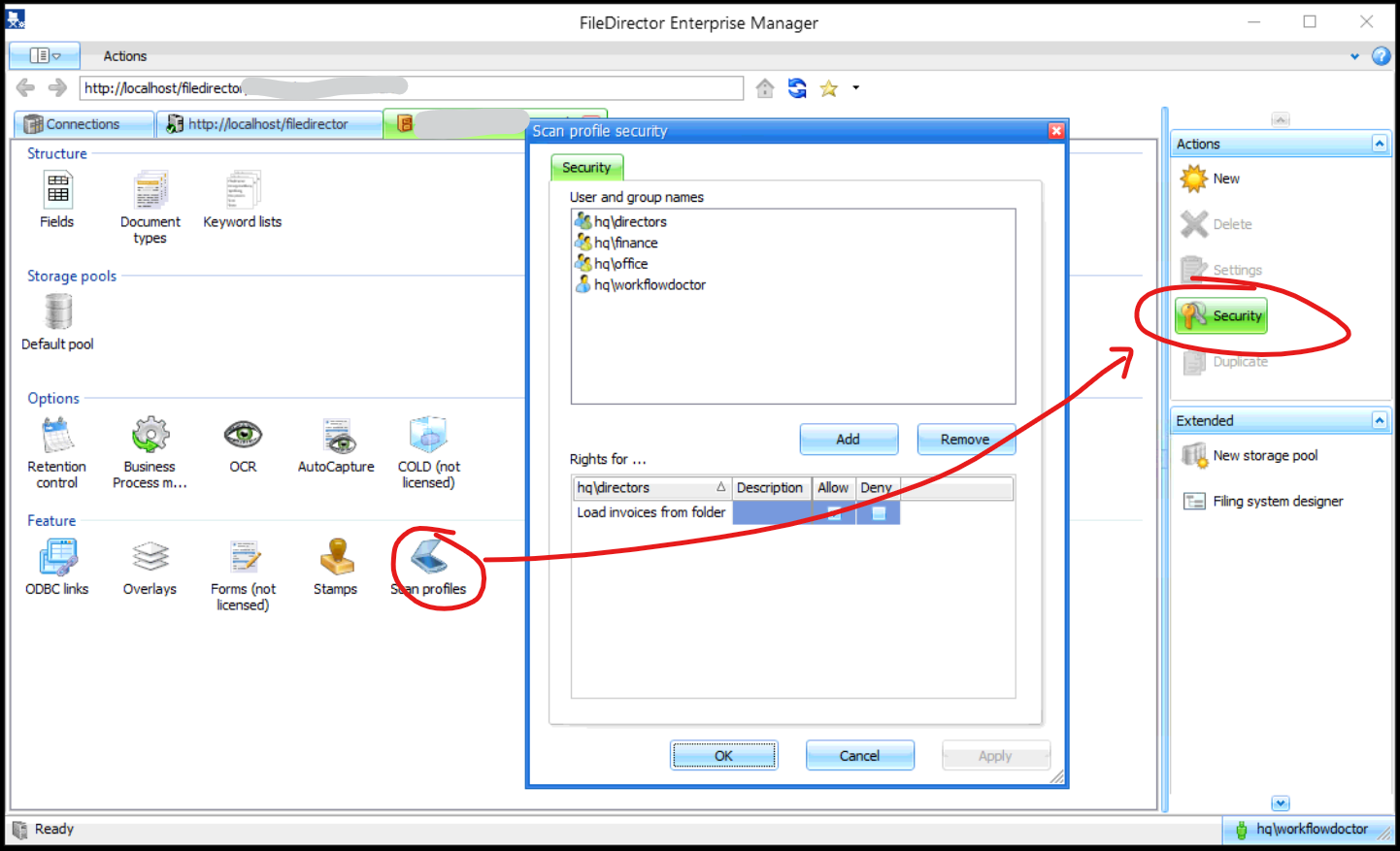
Task: Click New in the Actions panel
Action: click(x=1211, y=179)
